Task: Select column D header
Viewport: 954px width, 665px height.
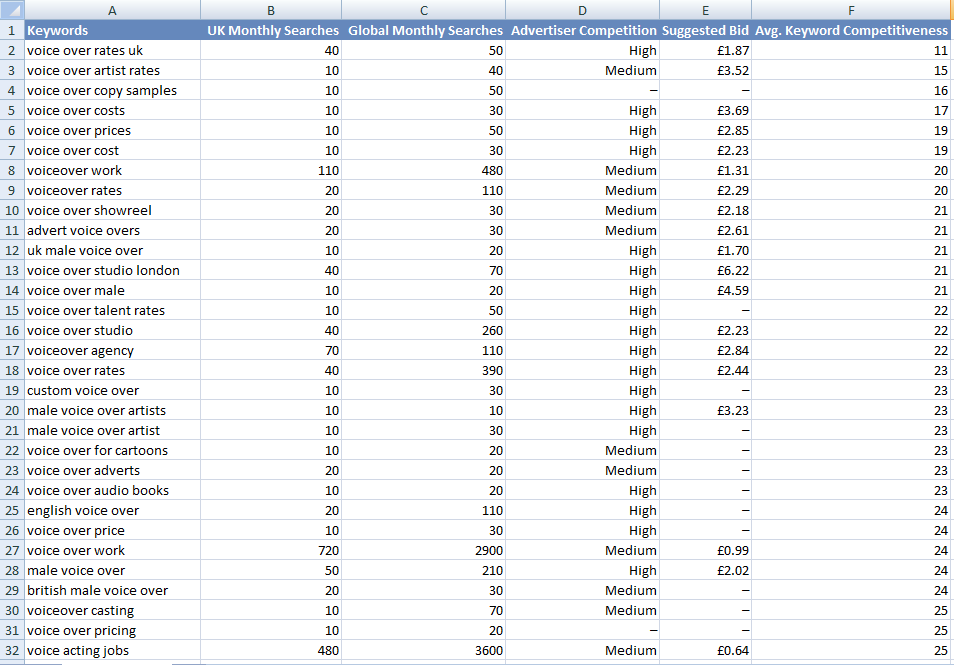Action: pyautogui.click(x=582, y=10)
